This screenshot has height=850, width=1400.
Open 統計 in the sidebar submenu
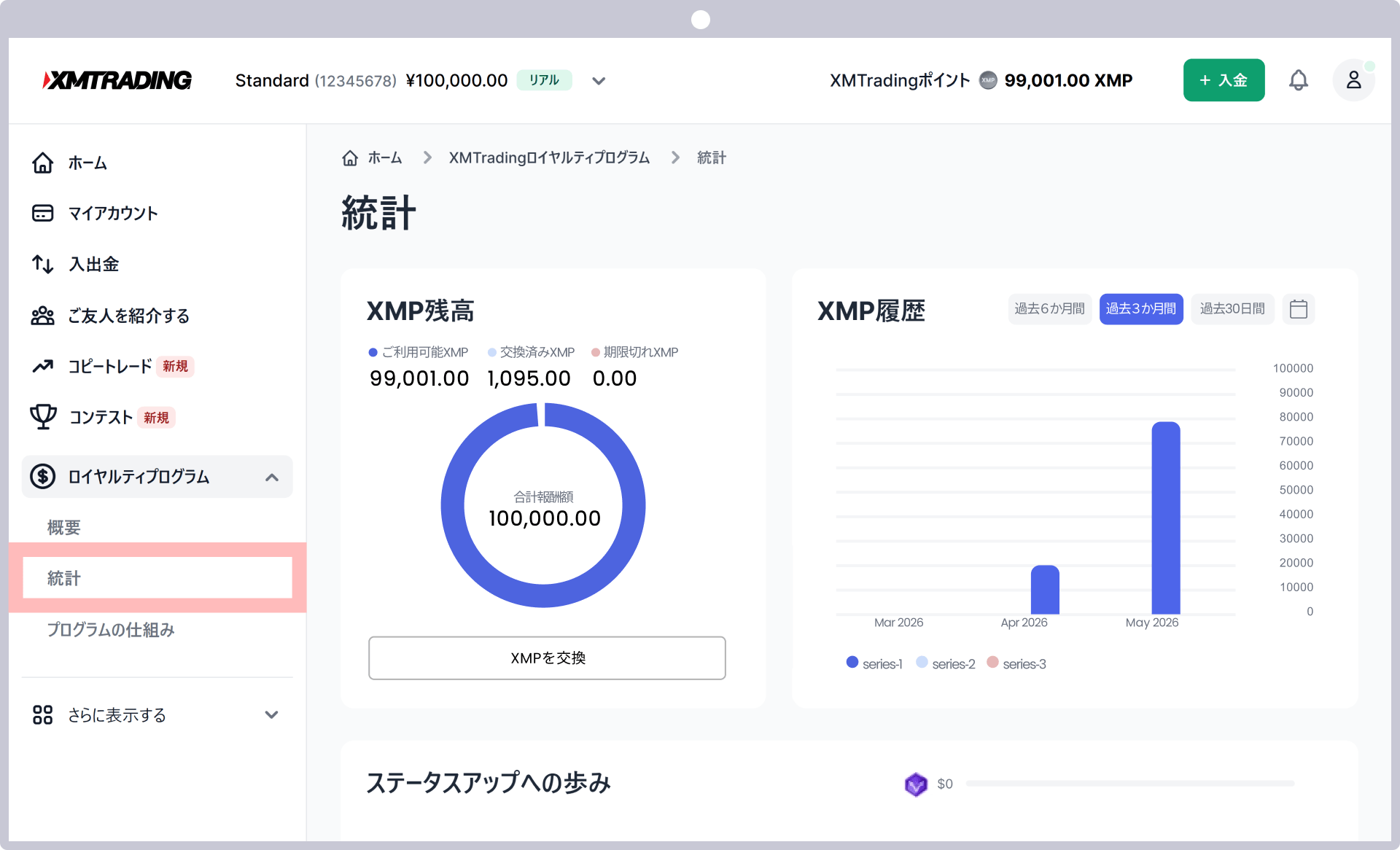click(x=157, y=578)
